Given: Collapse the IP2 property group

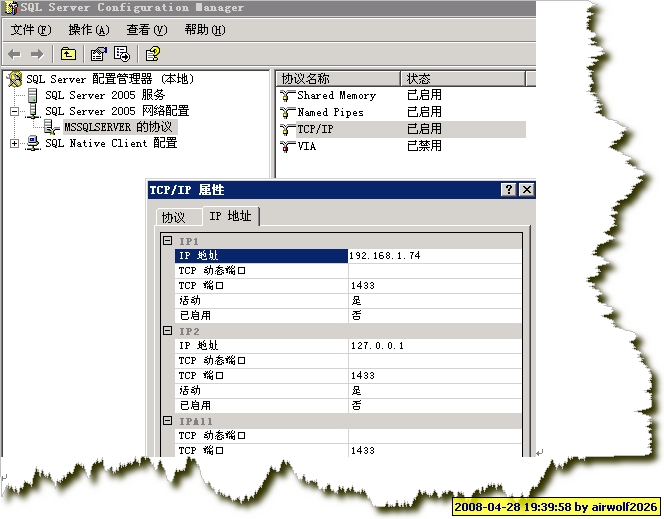Looking at the screenshot, I should [x=168, y=331].
